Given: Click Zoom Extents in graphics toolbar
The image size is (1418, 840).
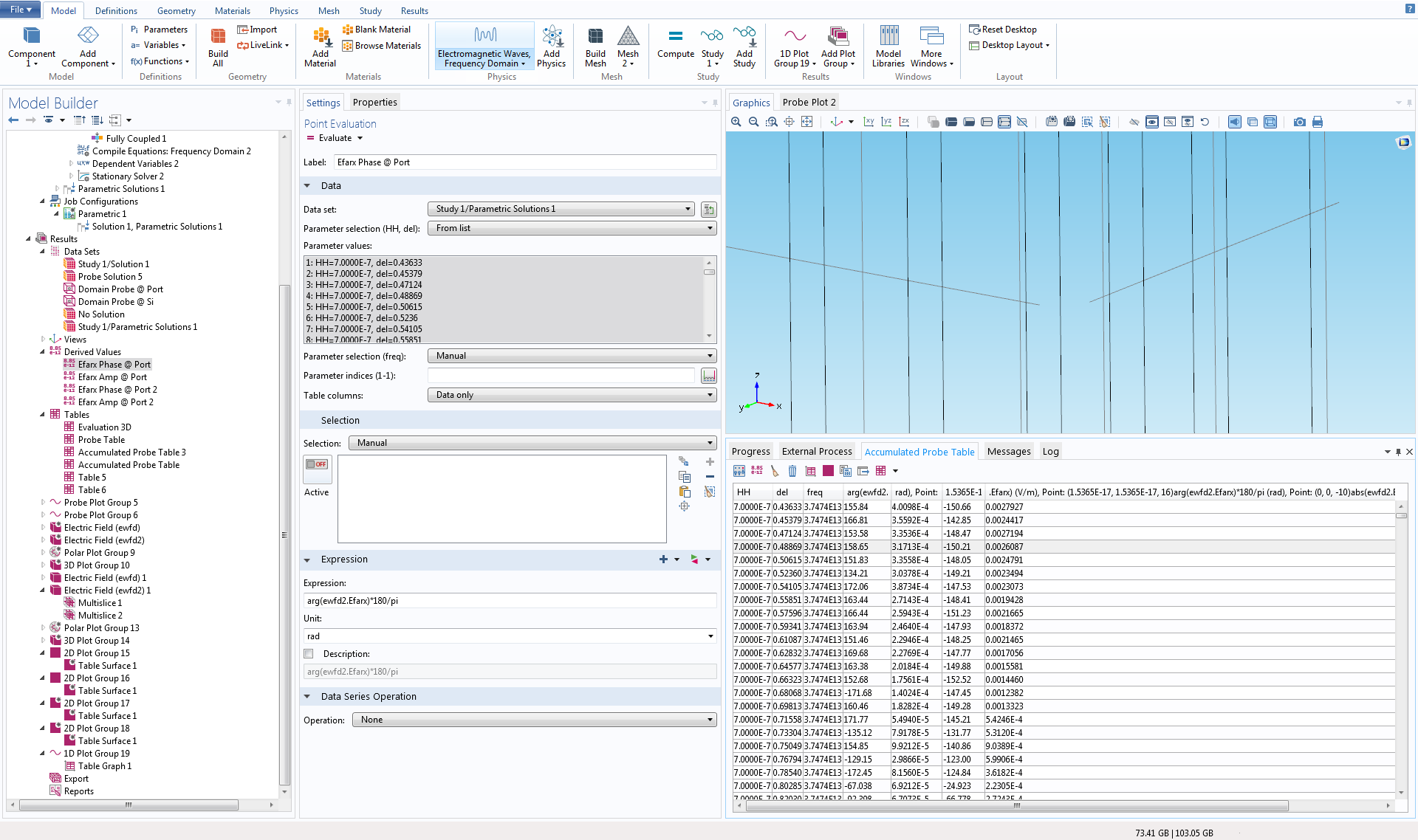Looking at the screenshot, I should pos(806,122).
